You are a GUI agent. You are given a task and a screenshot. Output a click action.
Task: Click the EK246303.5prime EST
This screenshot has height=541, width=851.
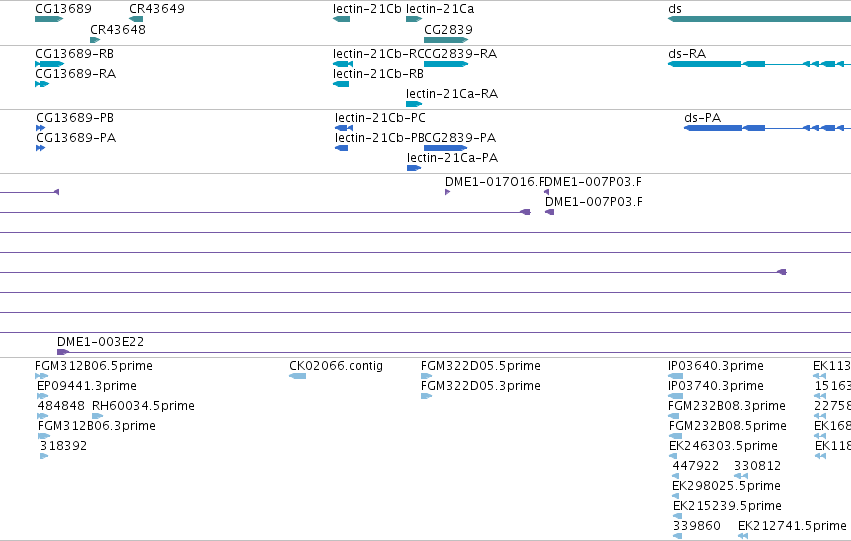[673, 456]
